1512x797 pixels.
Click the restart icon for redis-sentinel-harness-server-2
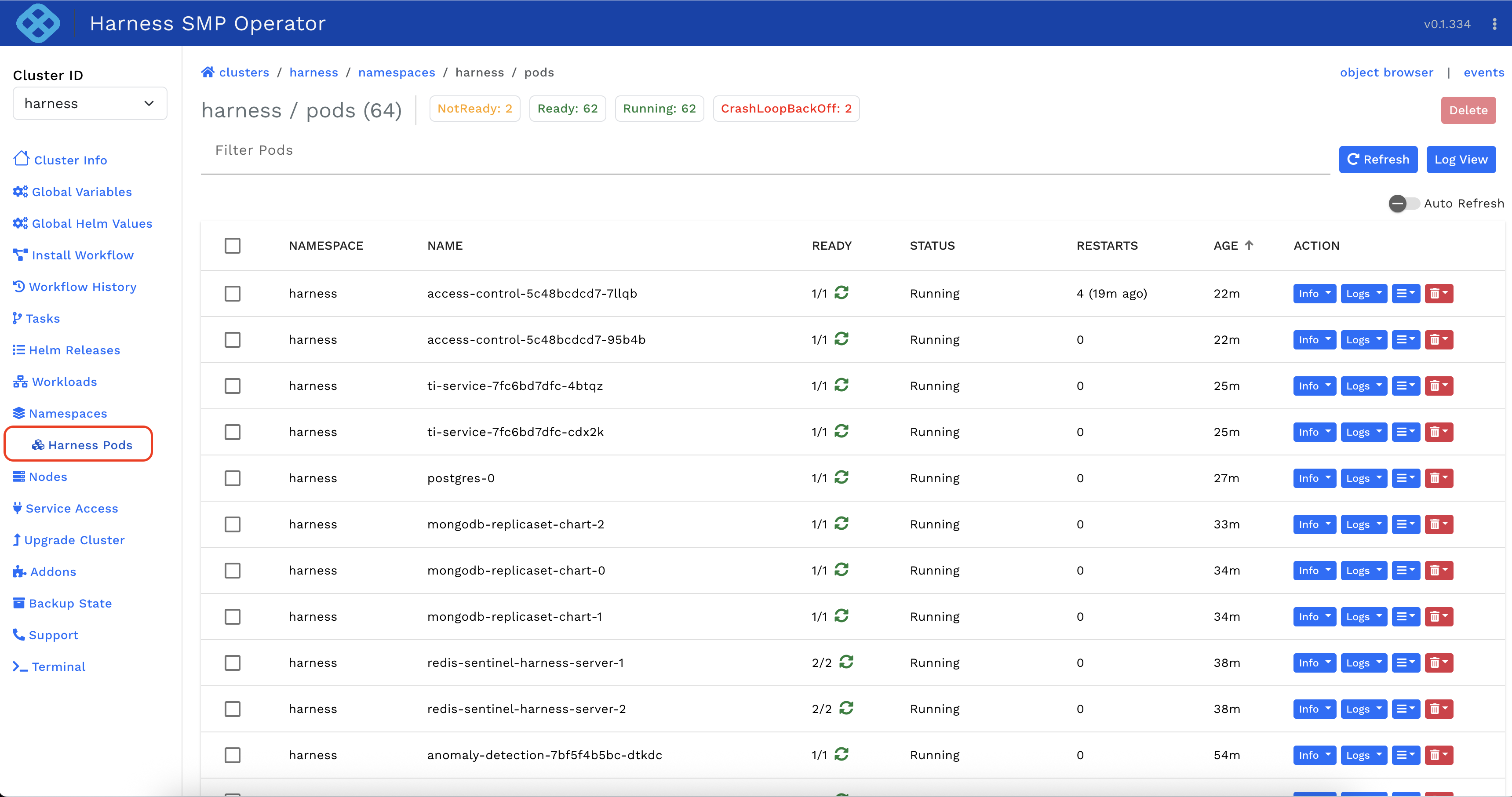tap(846, 708)
